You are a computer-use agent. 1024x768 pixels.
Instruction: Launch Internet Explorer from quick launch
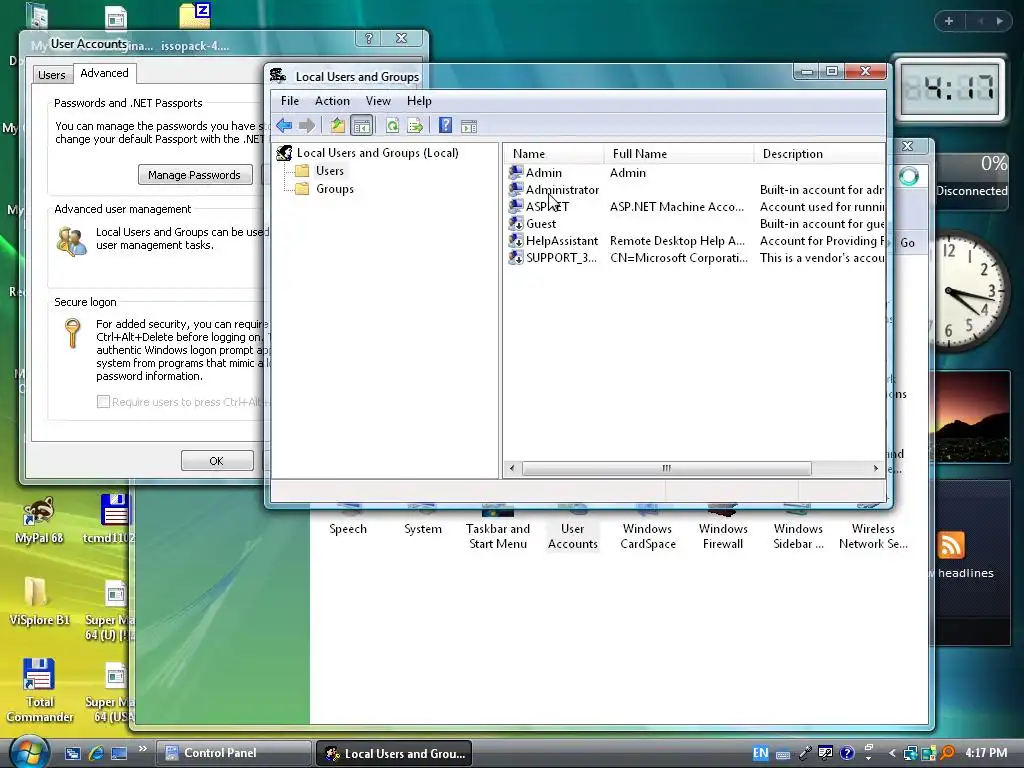pos(96,753)
